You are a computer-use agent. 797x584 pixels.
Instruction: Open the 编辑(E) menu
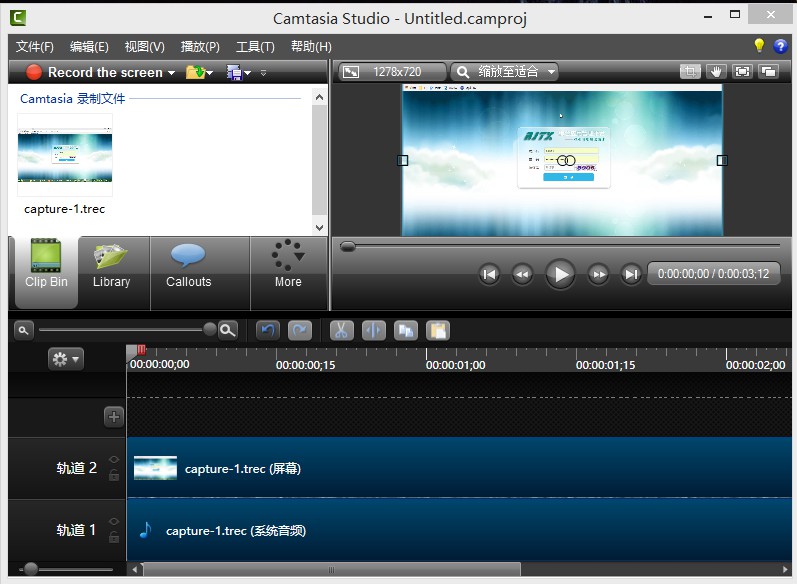89,47
